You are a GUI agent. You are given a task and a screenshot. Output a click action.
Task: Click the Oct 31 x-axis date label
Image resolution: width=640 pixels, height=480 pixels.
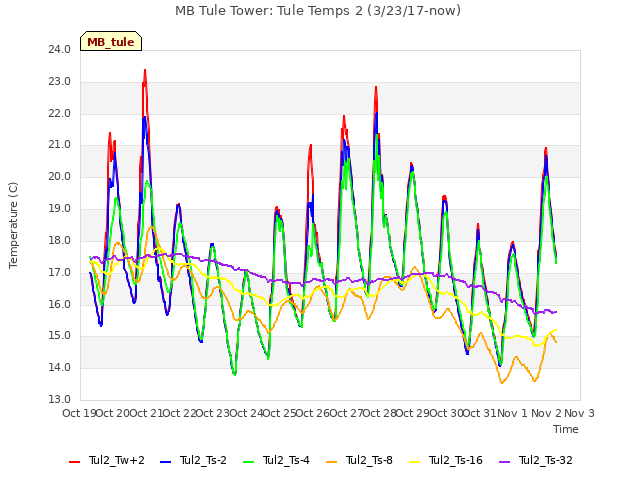coord(480,413)
